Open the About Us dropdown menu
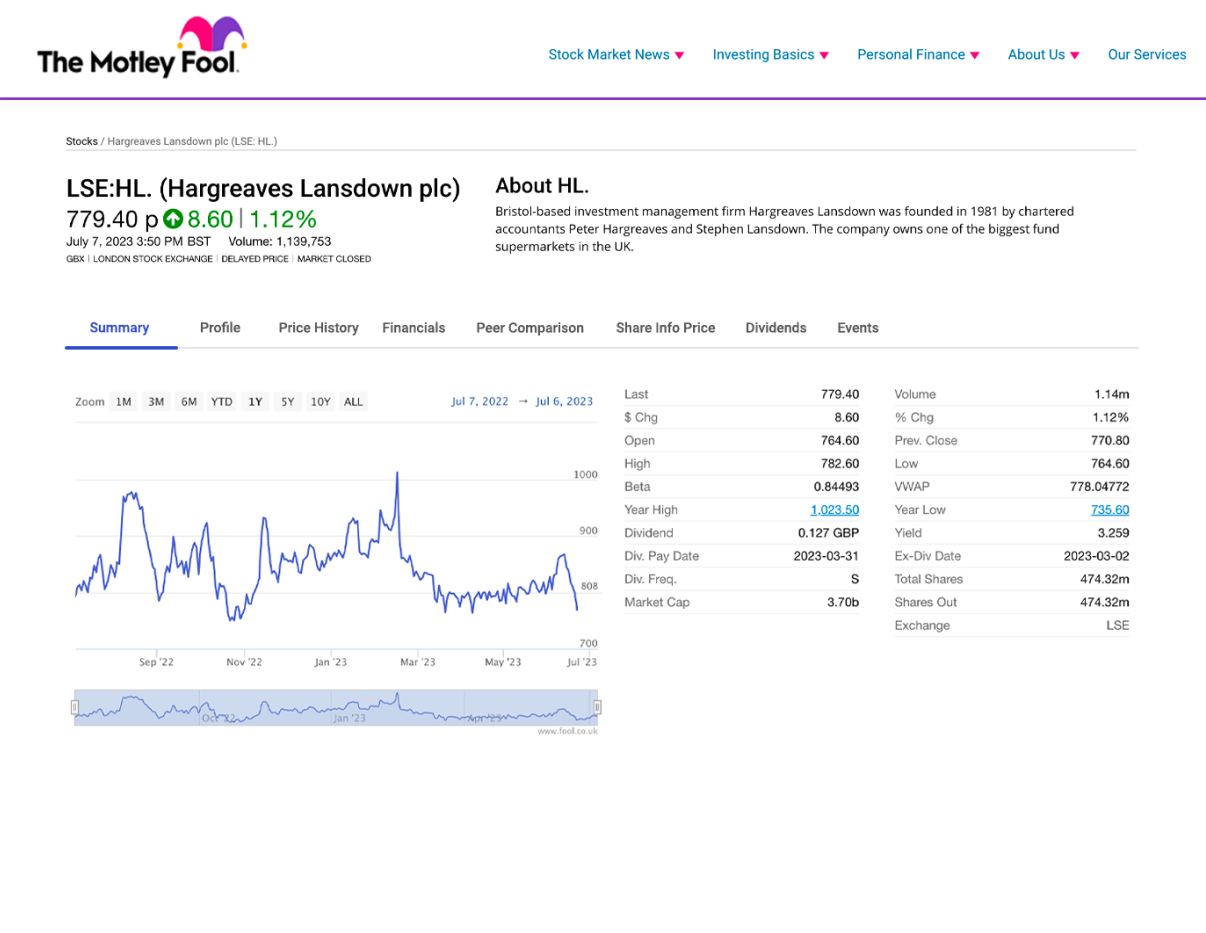Screen dimensions: 1206x933 (x=1043, y=55)
